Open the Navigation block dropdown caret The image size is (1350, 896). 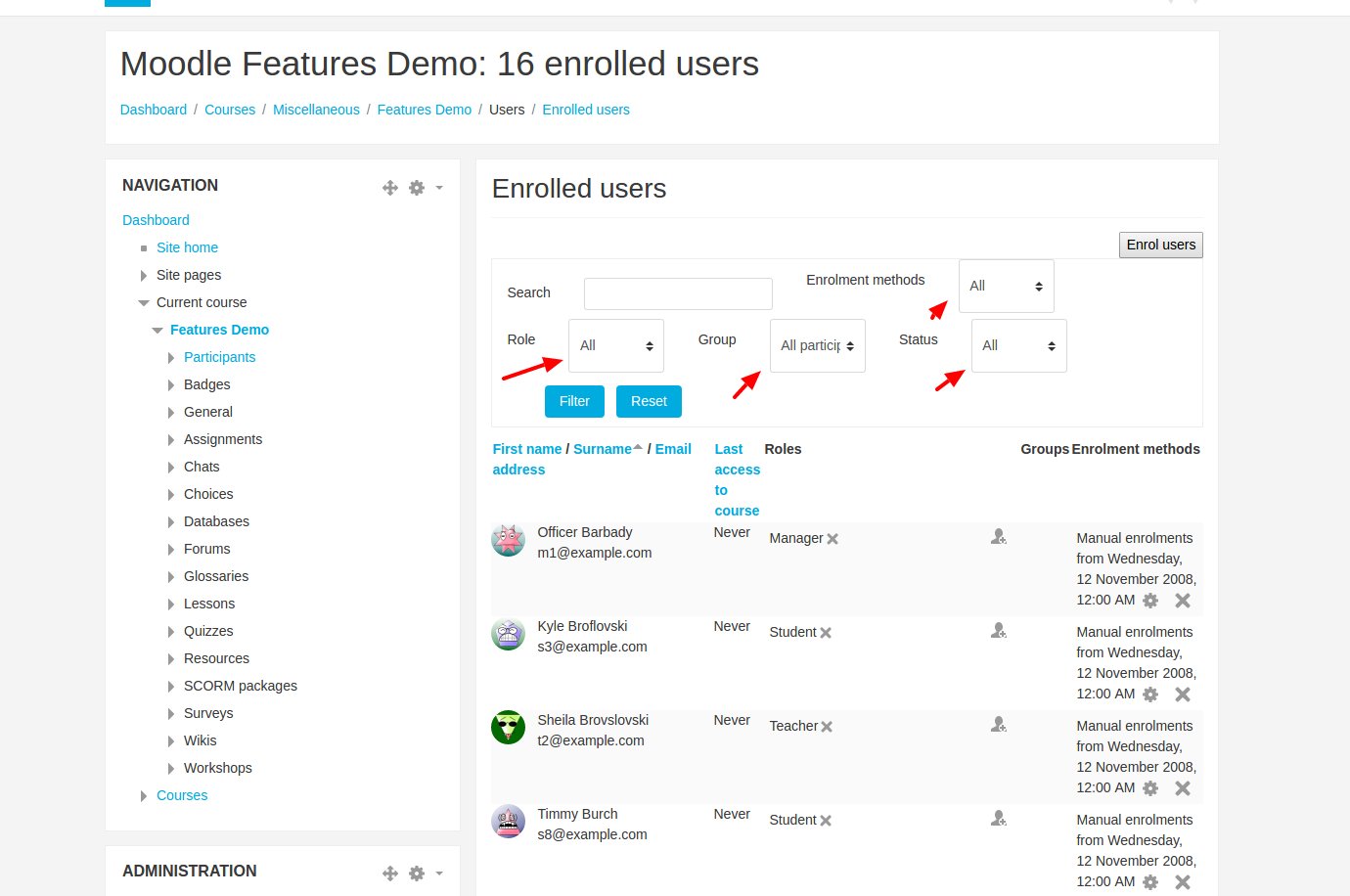pos(439,188)
